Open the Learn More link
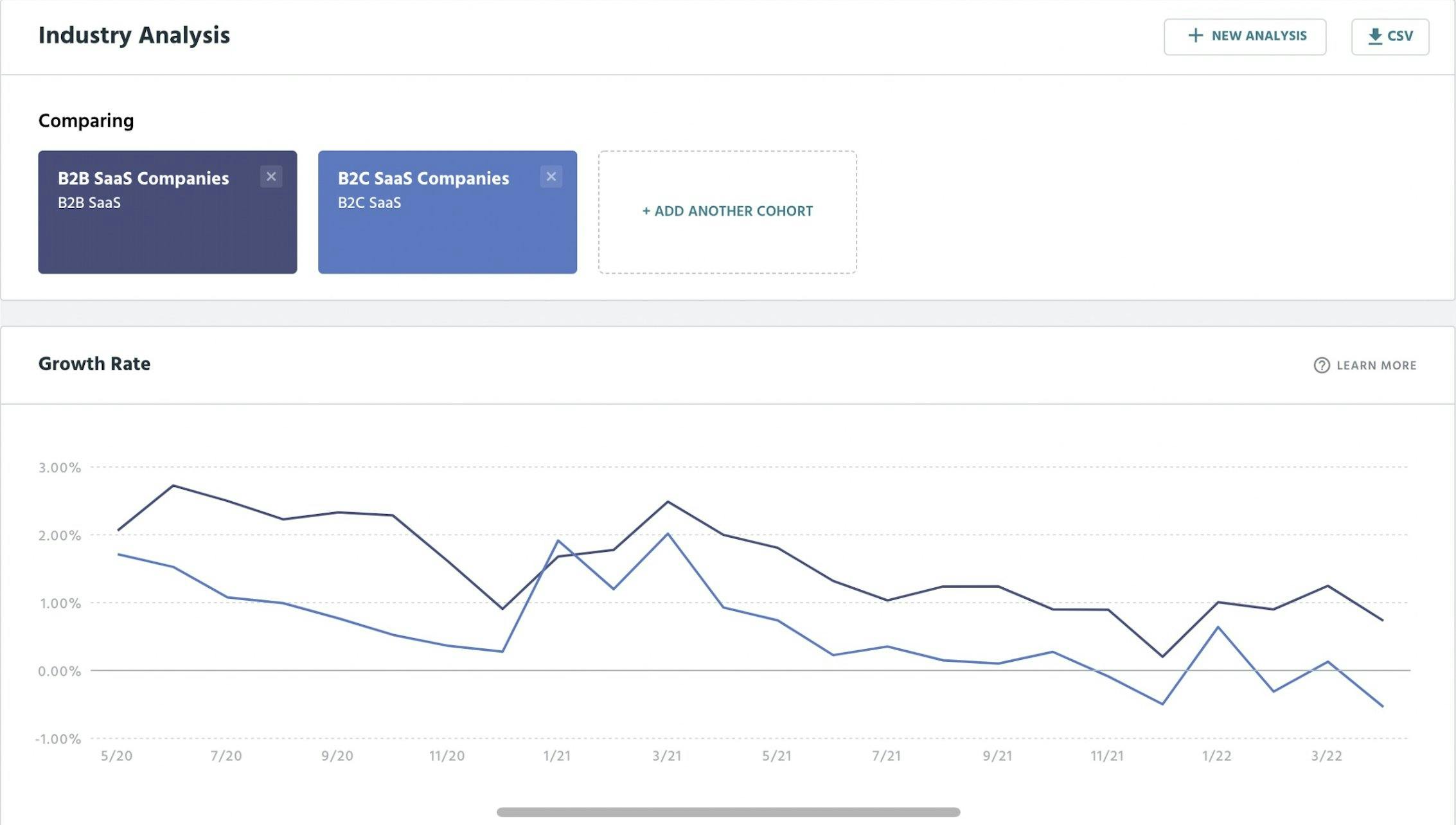1456x825 pixels. pyautogui.click(x=1376, y=366)
